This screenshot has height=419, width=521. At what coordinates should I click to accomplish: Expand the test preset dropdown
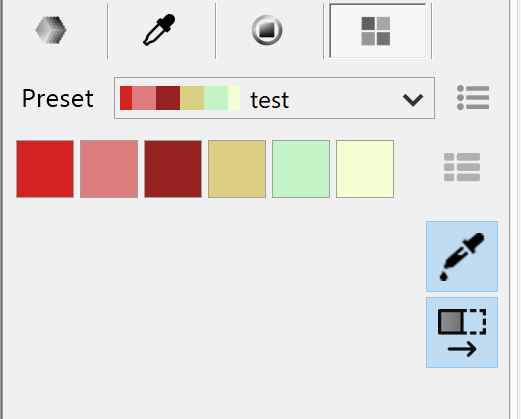pyautogui.click(x=274, y=98)
